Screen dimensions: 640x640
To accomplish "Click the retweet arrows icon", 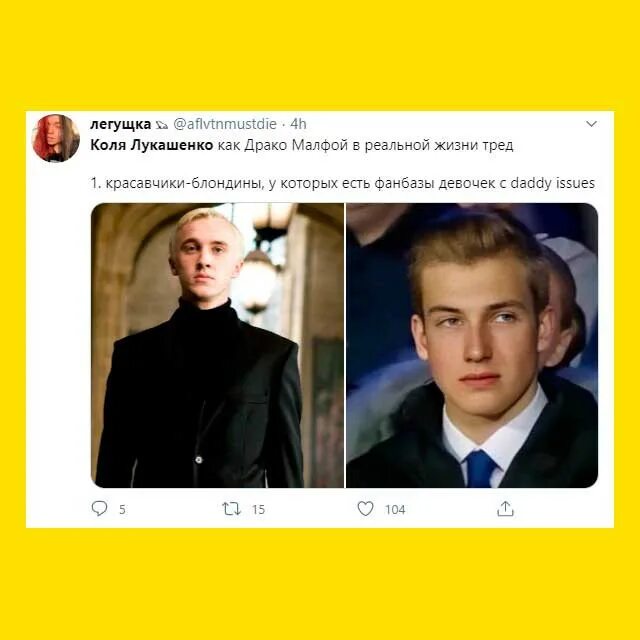I will 231,509.
